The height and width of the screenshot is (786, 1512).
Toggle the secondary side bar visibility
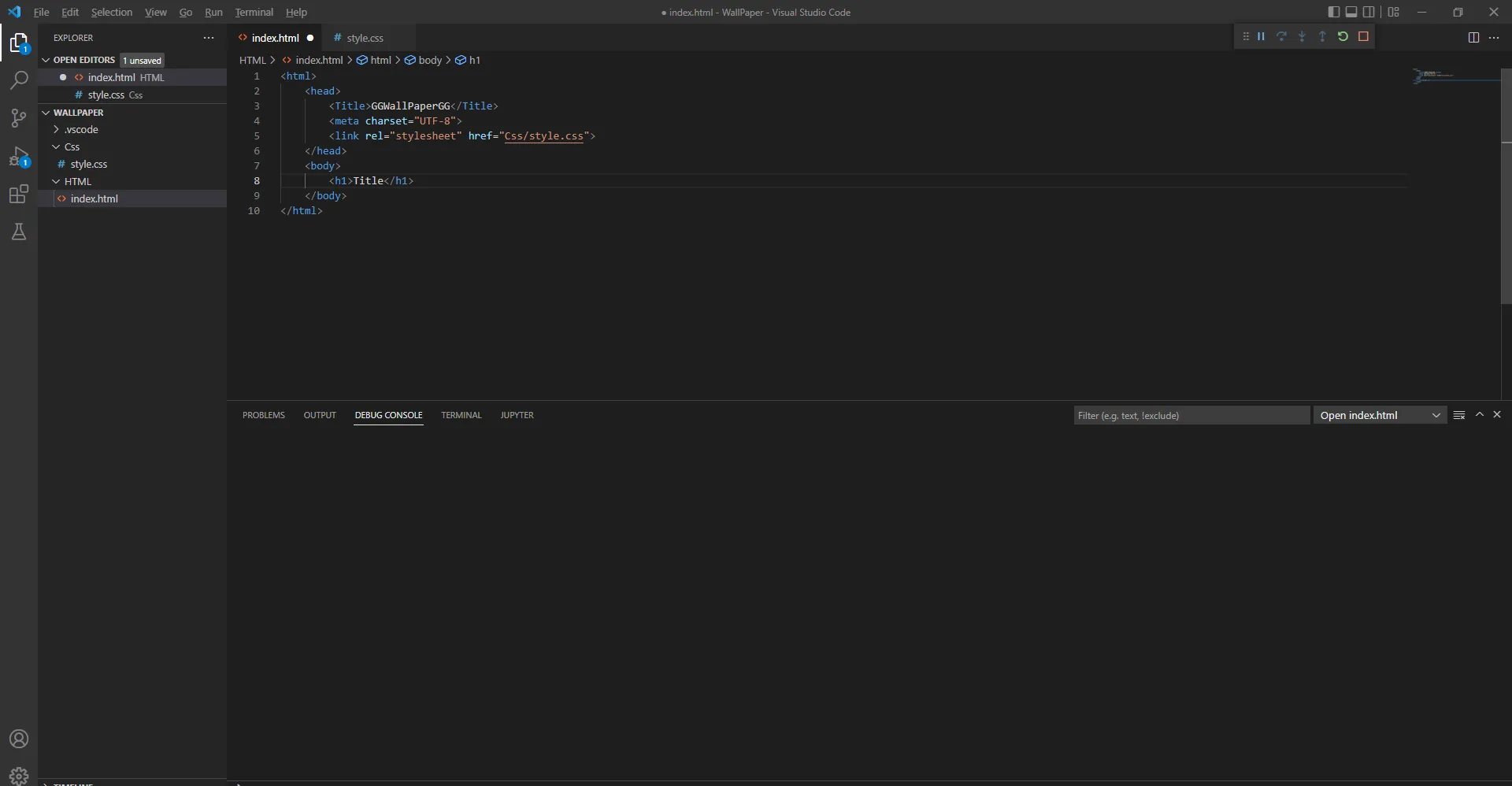click(x=1369, y=12)
